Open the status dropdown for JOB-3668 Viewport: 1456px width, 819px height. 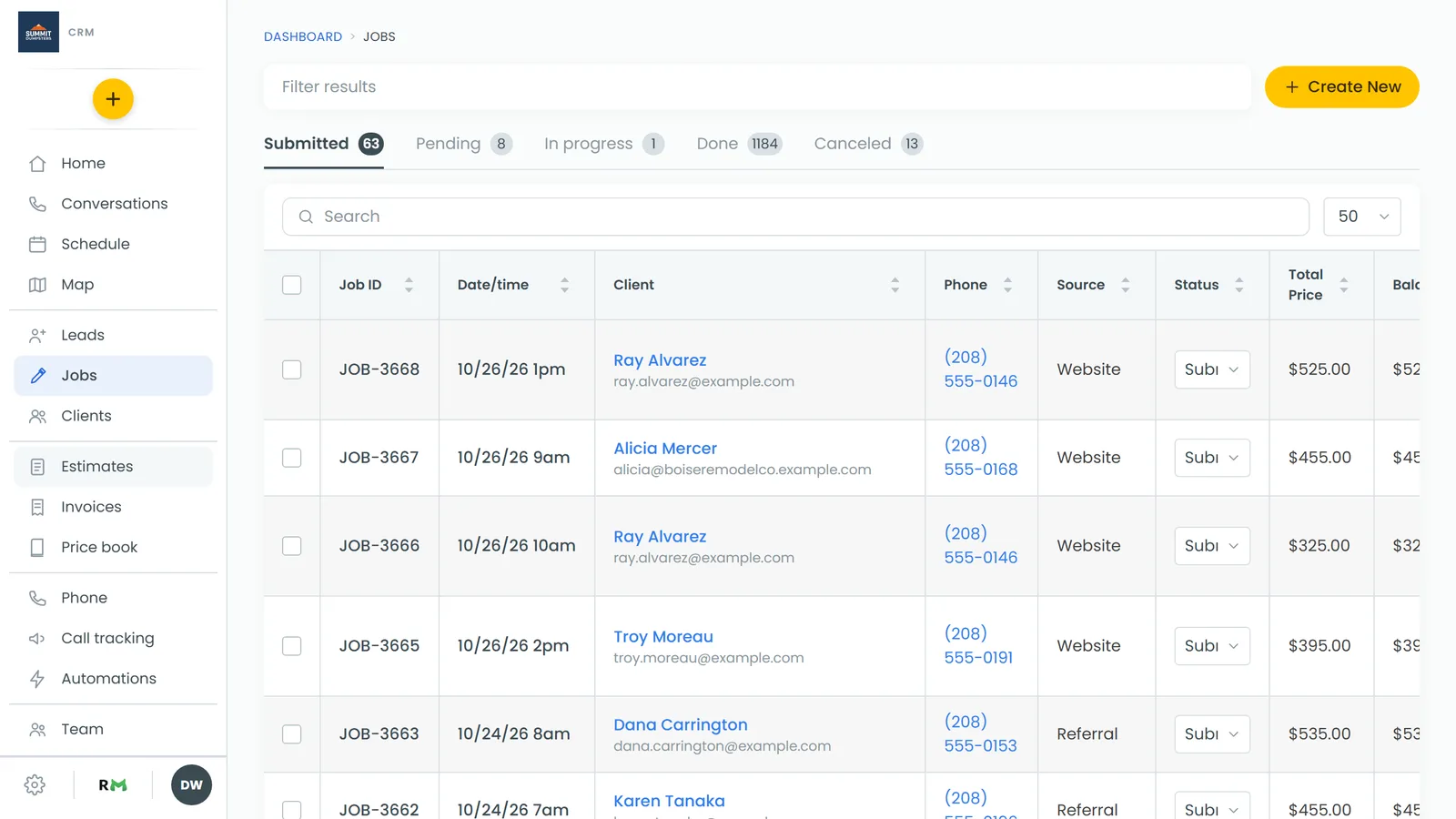click(x=1212, y=369)
